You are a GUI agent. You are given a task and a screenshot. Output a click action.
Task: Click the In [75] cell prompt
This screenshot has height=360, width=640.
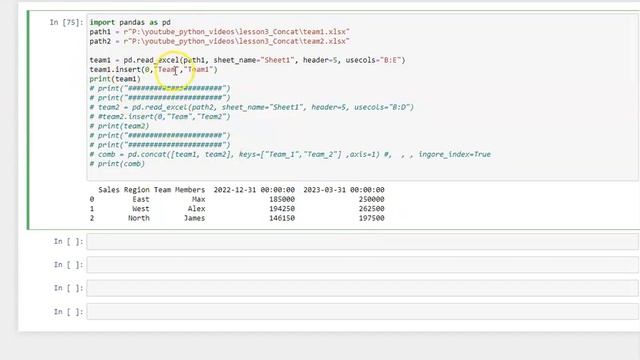point(66,22)
